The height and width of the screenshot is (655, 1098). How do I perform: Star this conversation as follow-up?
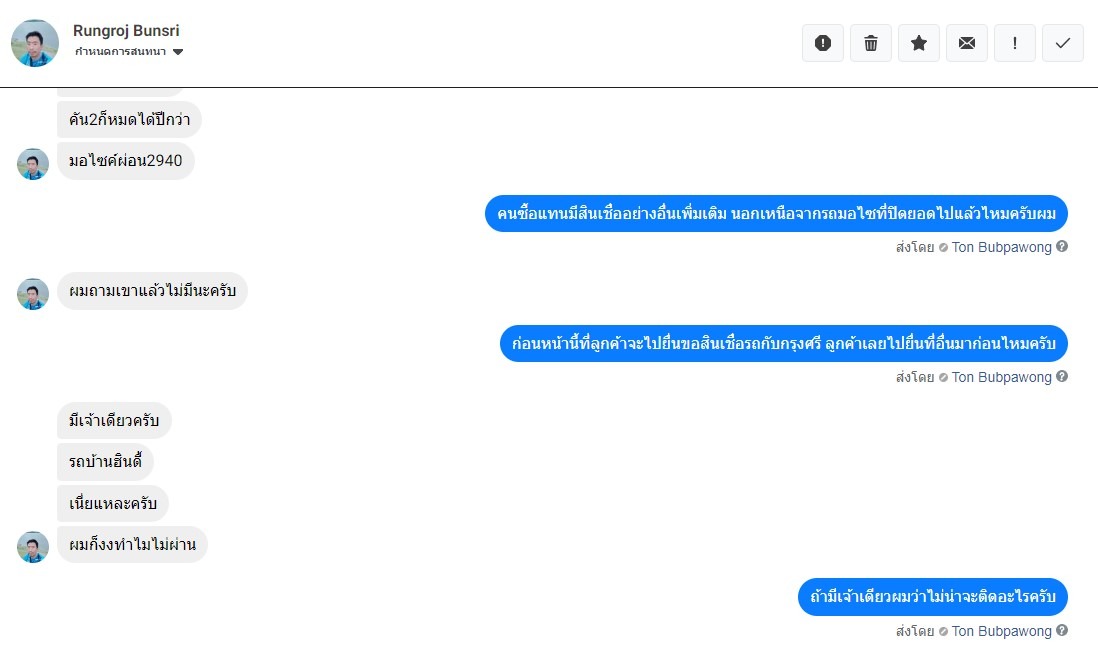click(x=919, y=43)
